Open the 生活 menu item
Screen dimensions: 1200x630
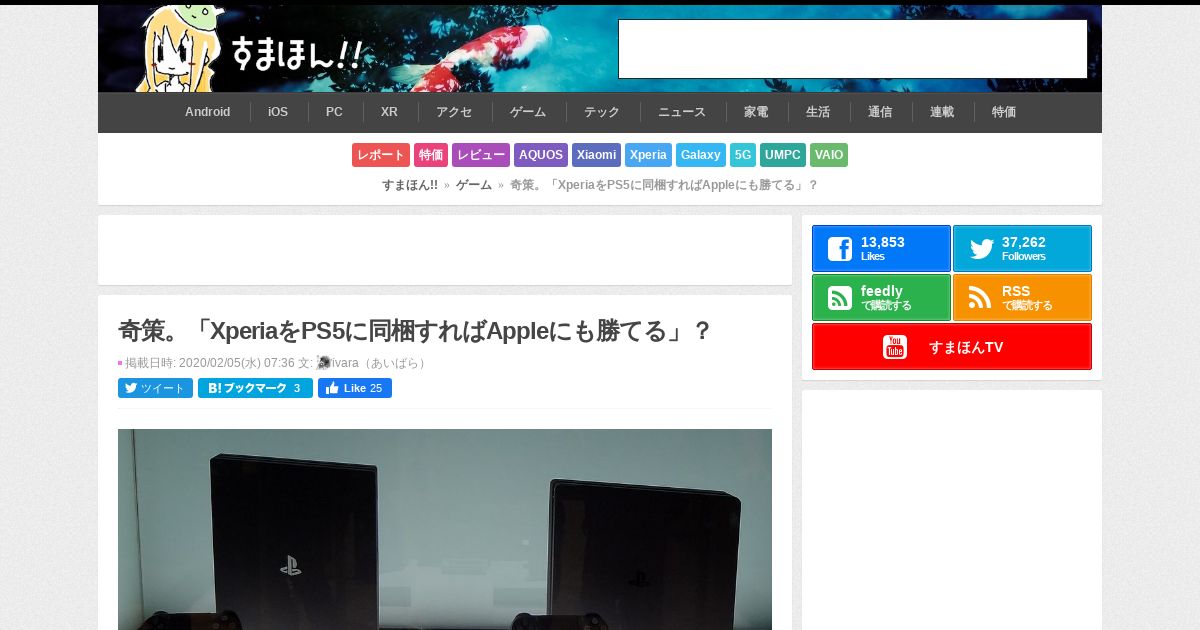818,112
